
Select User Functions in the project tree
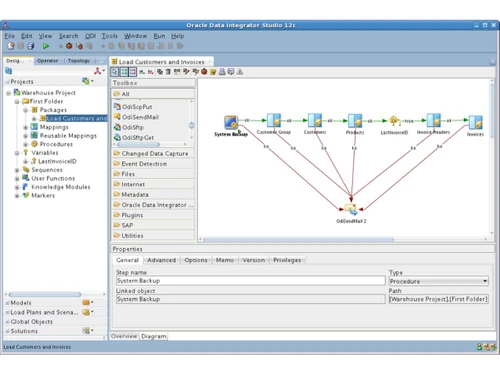(53, 178)
